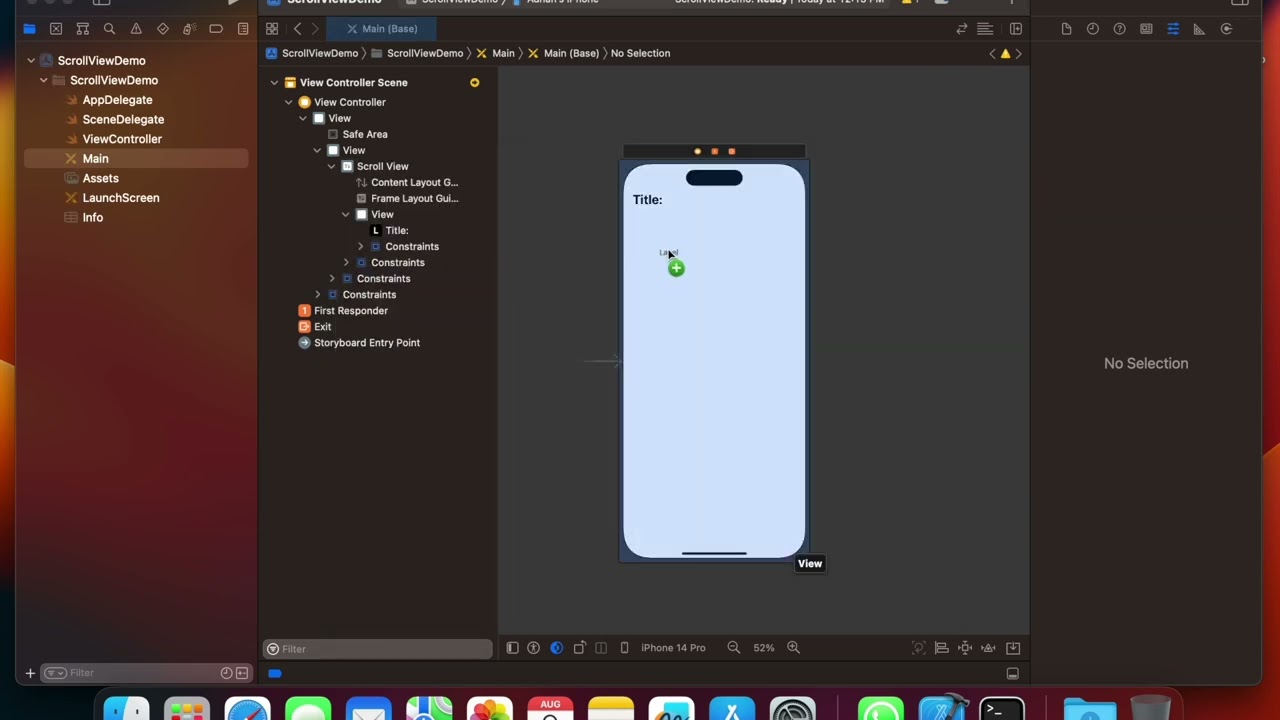Jump to the previous issue arrow
Screen dimensions: 1280x720
pos(992,53)
